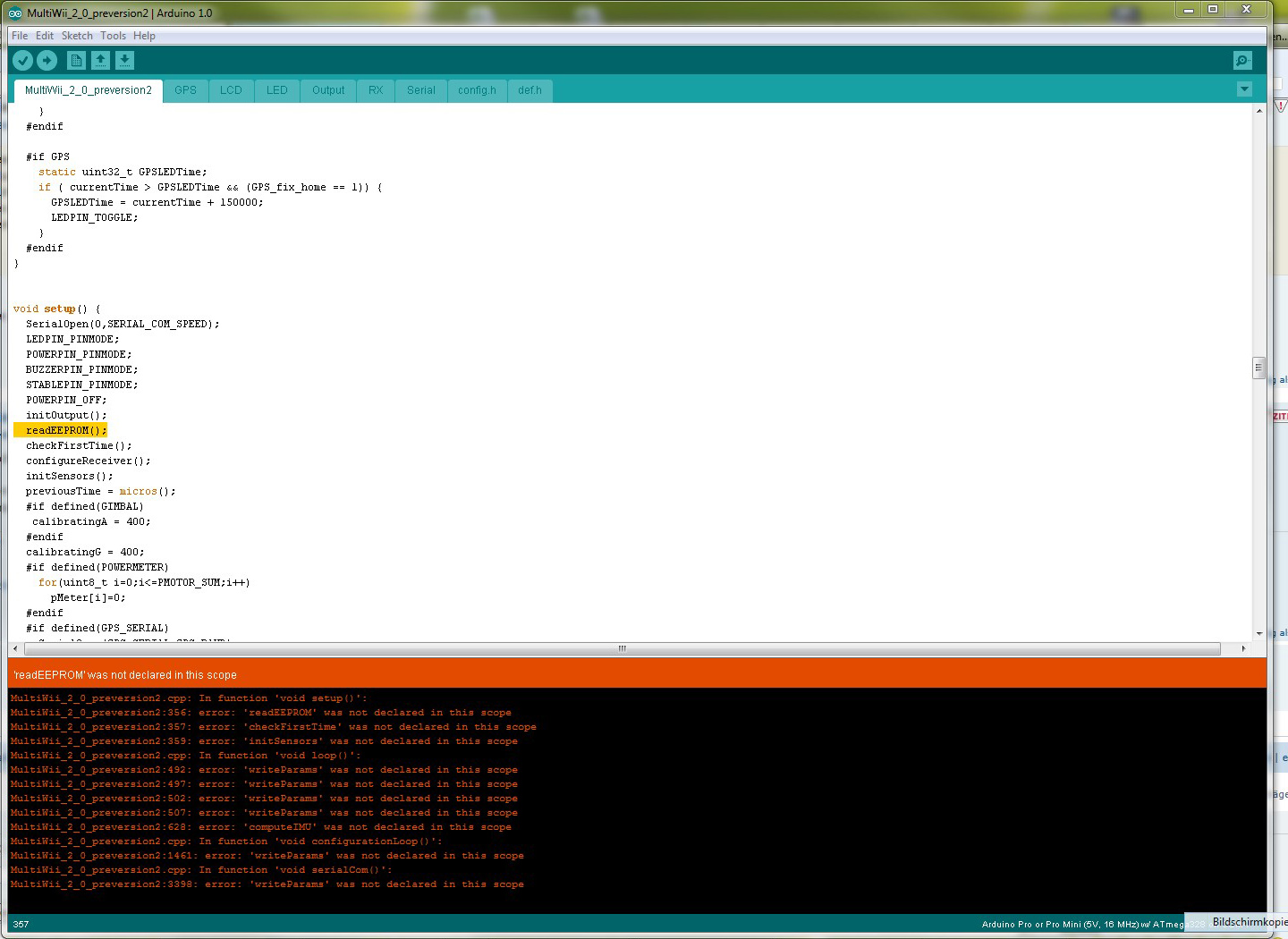Click the Open sketch up-arrow icon

100,60
